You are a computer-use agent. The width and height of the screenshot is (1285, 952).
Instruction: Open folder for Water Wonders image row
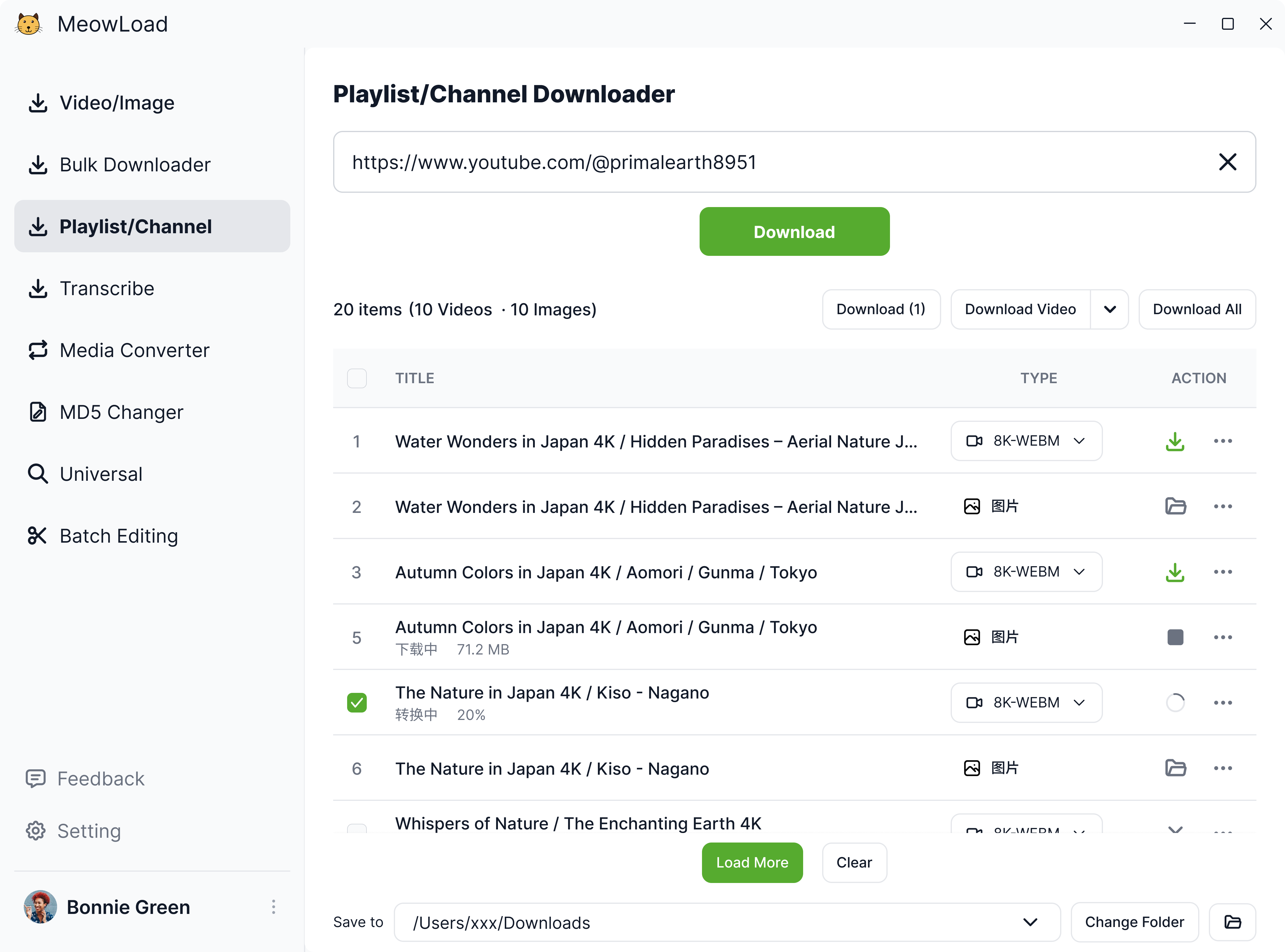(x=1174, y=507)
